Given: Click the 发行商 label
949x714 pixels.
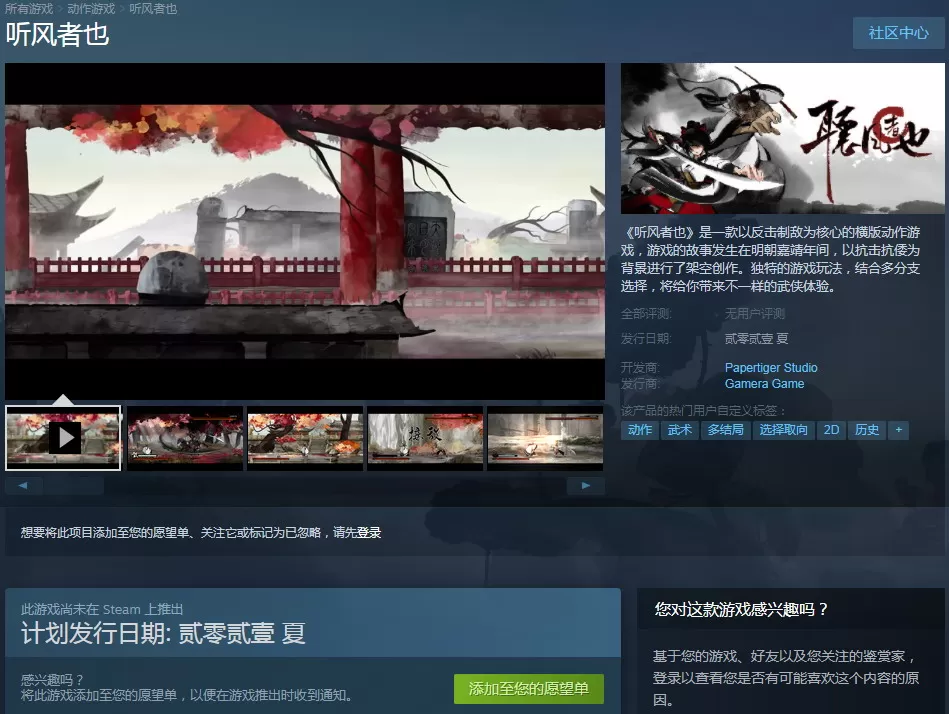Looking at the screenshot, I should click(x=640, y=384).
